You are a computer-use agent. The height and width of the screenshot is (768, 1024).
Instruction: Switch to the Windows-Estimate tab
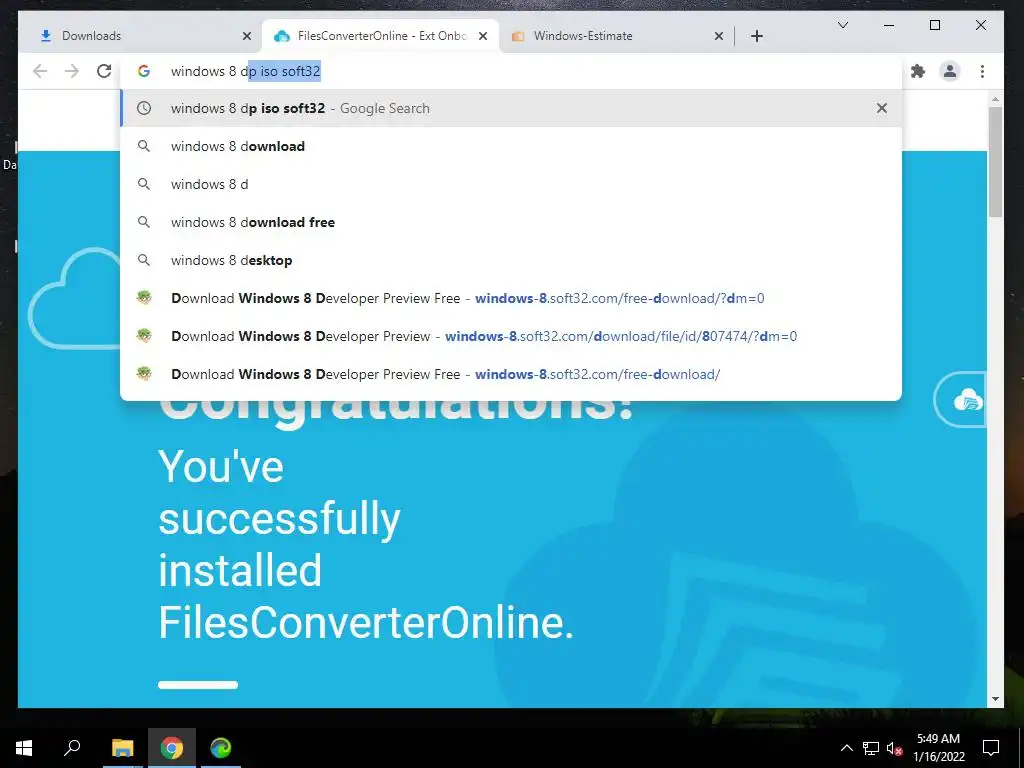pyautogui.click(x=617, y=36)
